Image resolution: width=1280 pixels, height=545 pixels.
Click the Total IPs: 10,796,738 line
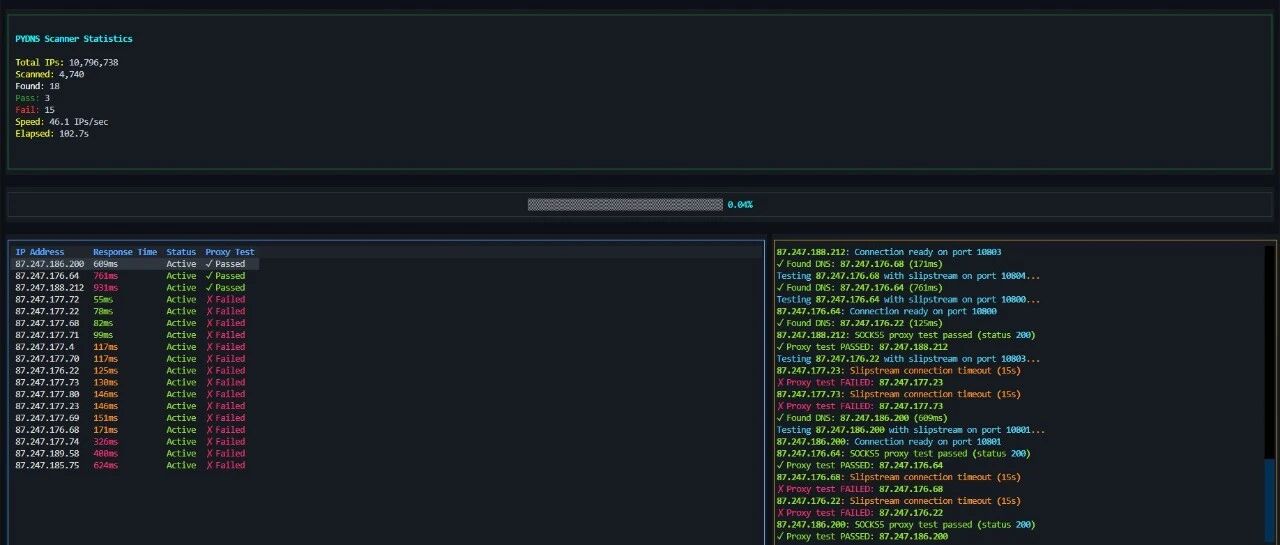tap(67, 62)
